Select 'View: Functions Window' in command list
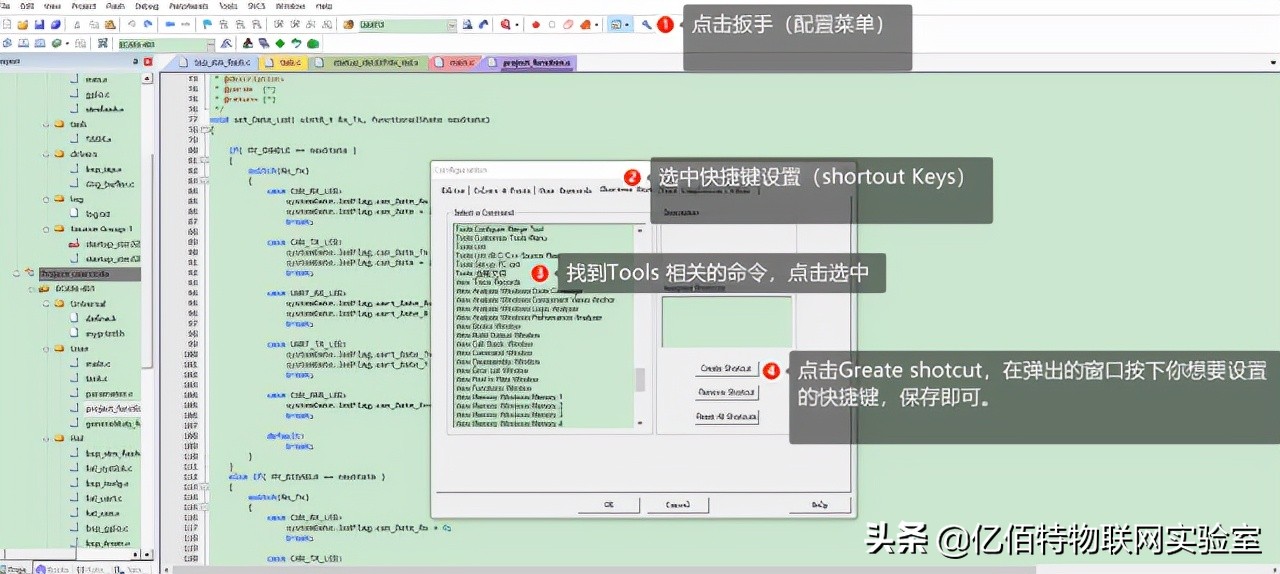Viewport: 1280px width, 574px height. [495, 388]
